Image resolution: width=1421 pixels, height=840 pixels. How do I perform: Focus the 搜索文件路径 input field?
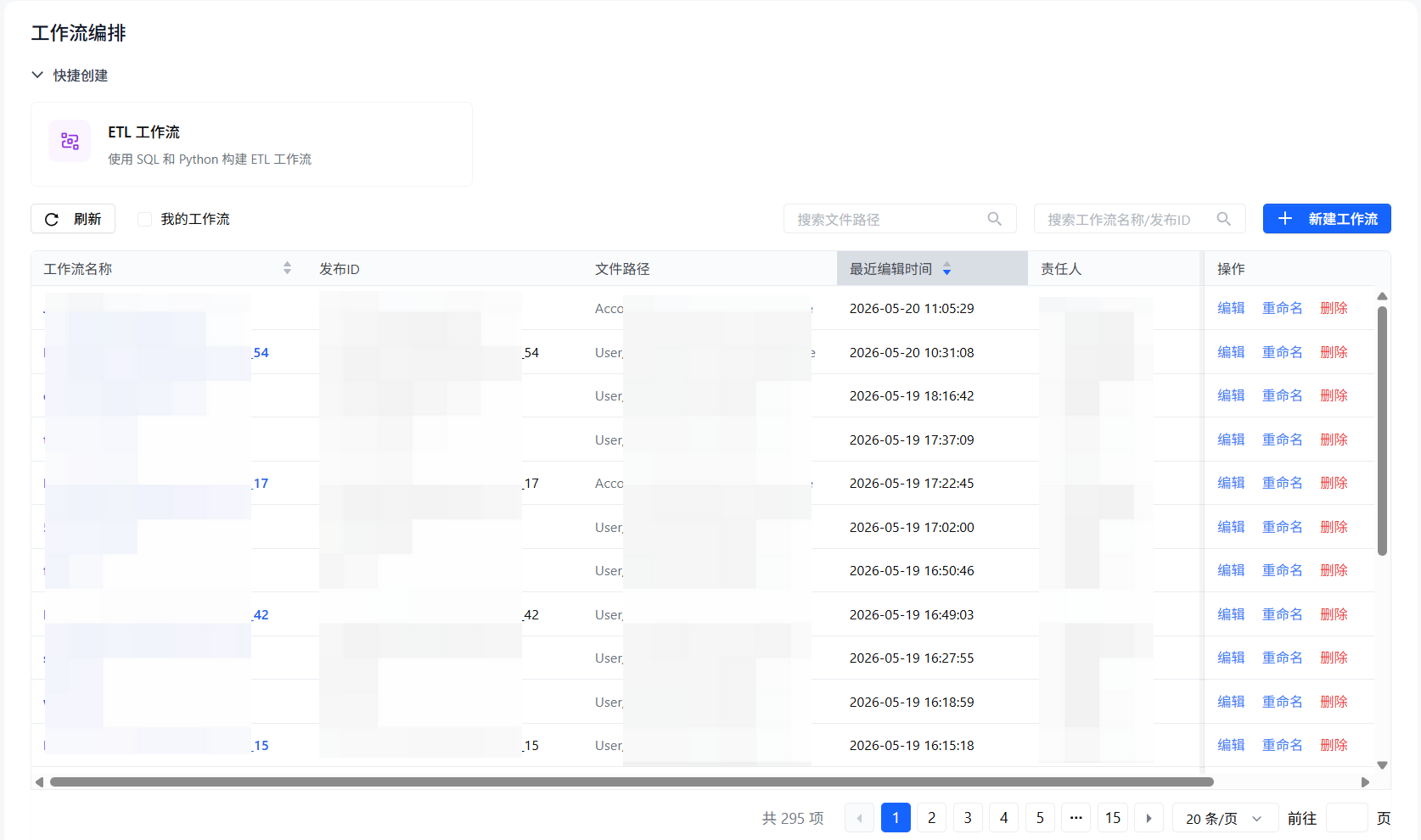[900, 219]
